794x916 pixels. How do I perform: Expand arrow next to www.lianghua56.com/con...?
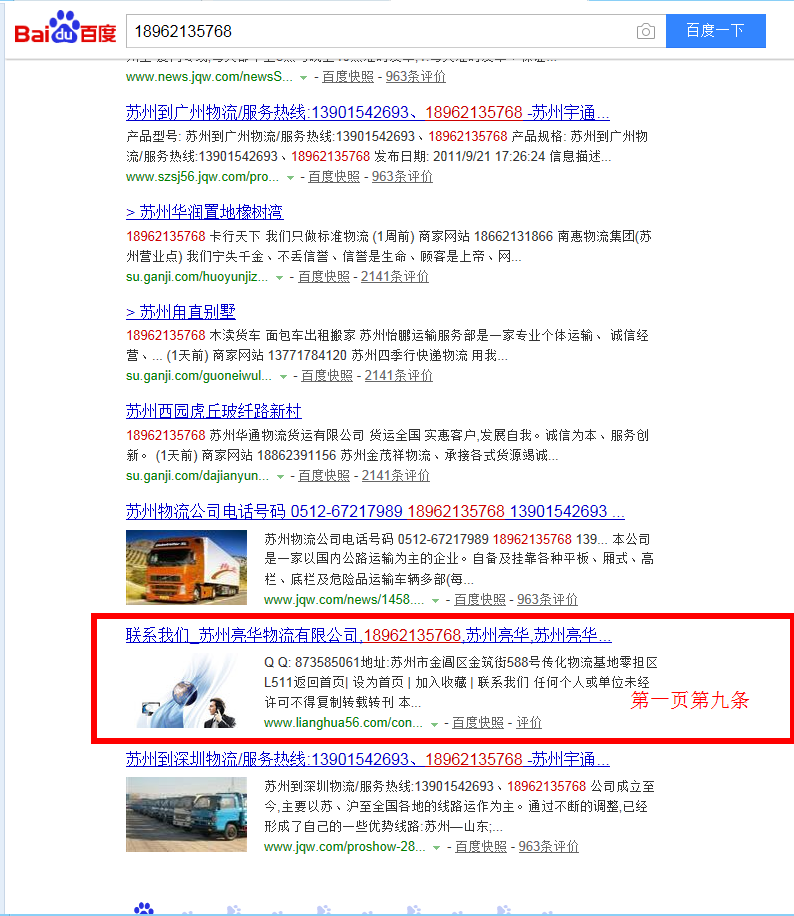(434, 724)
